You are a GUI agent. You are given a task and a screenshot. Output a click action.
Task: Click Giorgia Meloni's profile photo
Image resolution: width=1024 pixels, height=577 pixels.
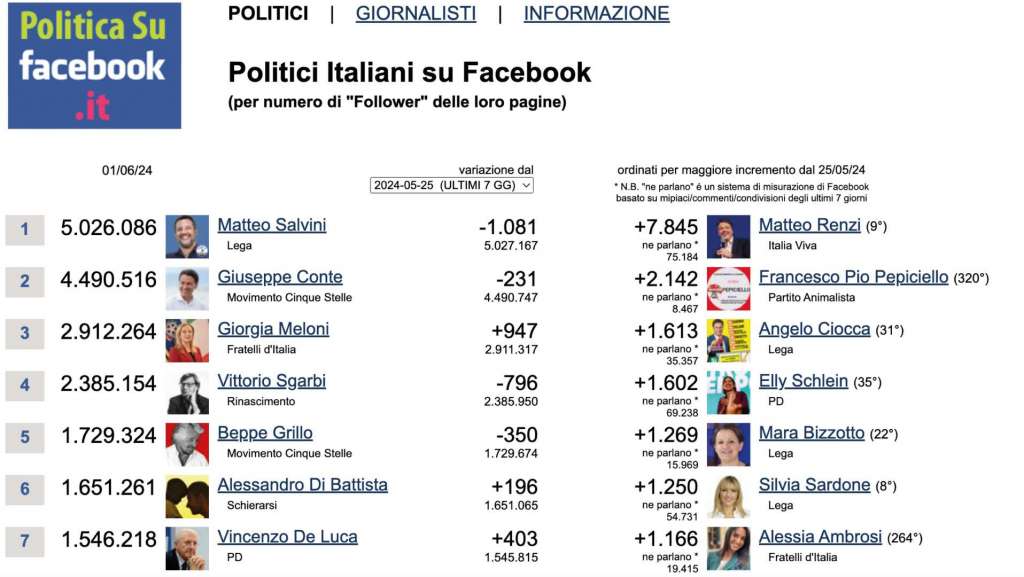[187, 341]
